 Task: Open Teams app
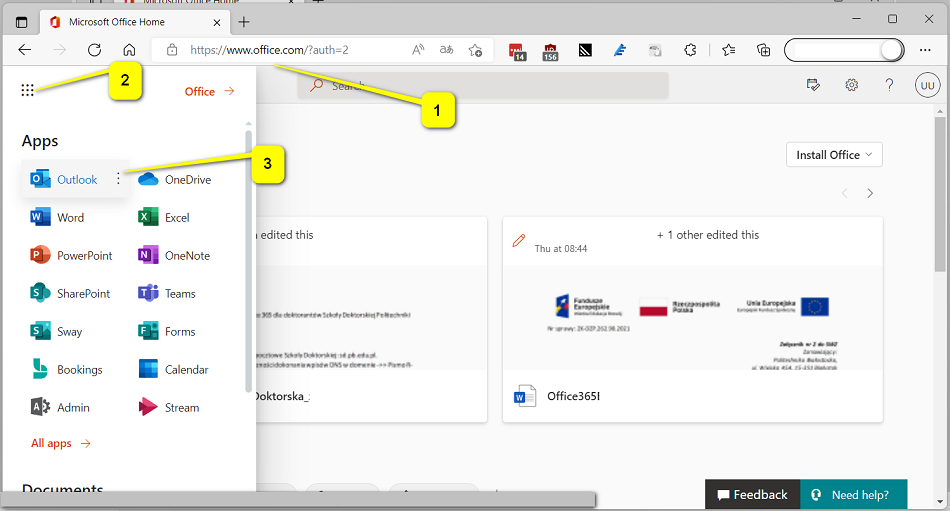point(167,293)
